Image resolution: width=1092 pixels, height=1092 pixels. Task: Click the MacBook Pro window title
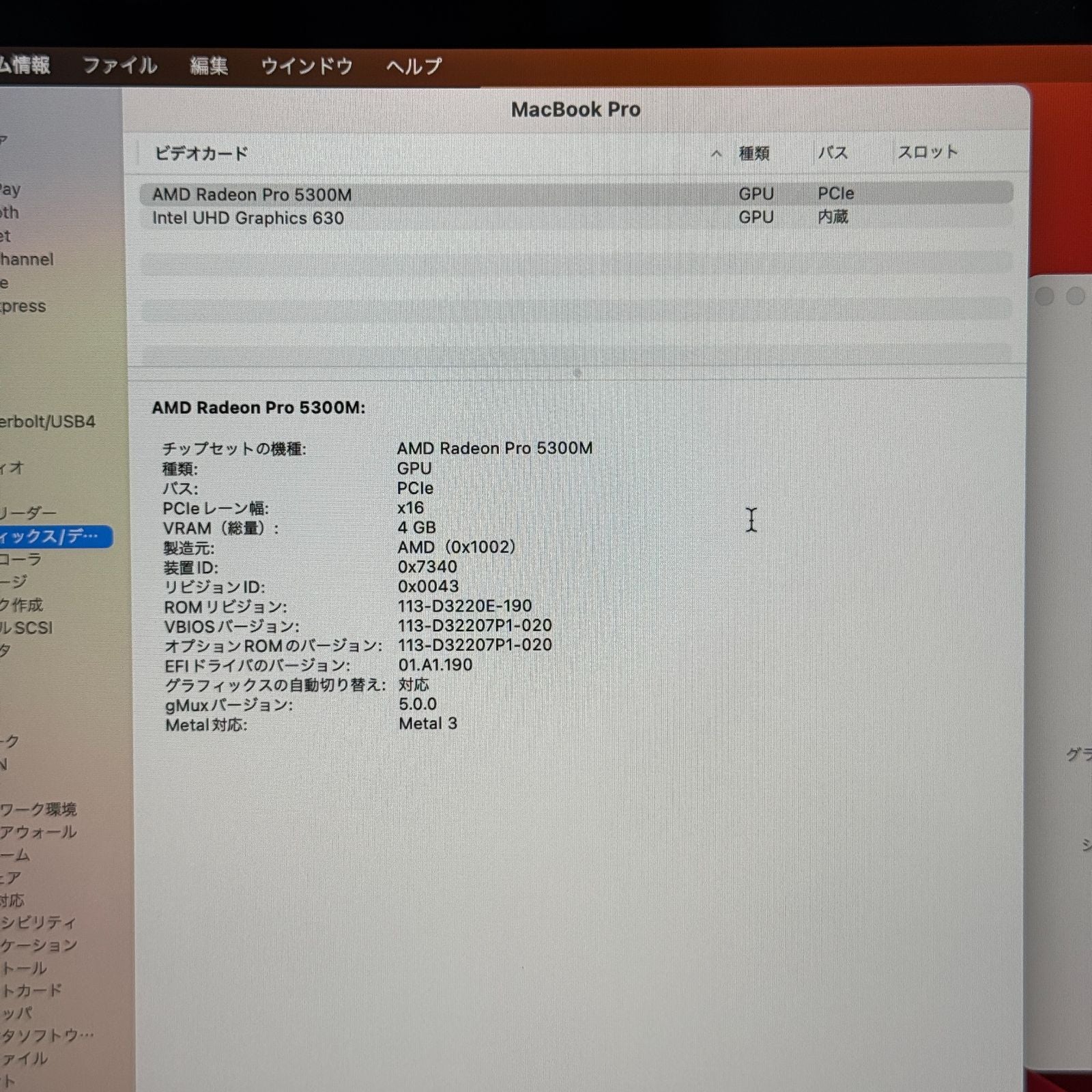click(576, 109)
